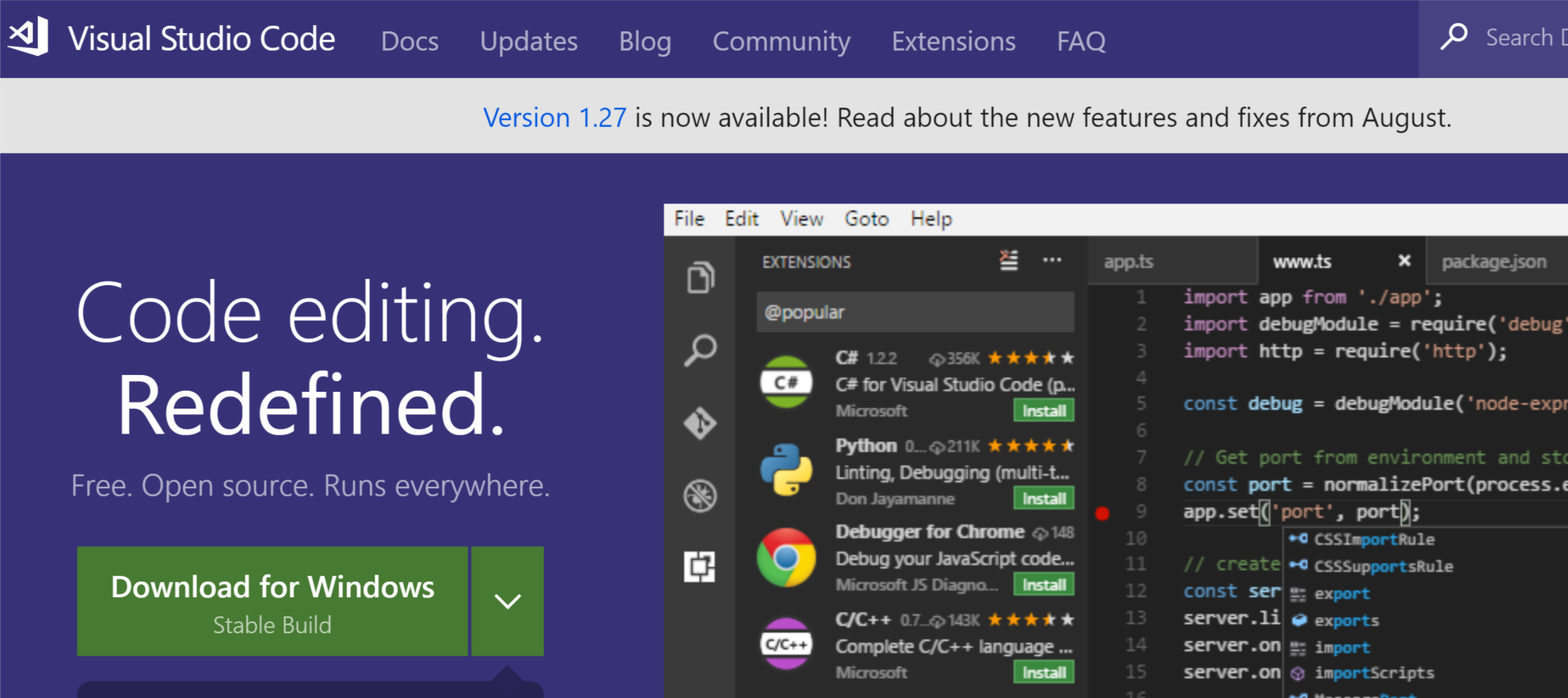Open the extensions panel more actions ellipsis
The image size is (1568, 698).
1052,260
